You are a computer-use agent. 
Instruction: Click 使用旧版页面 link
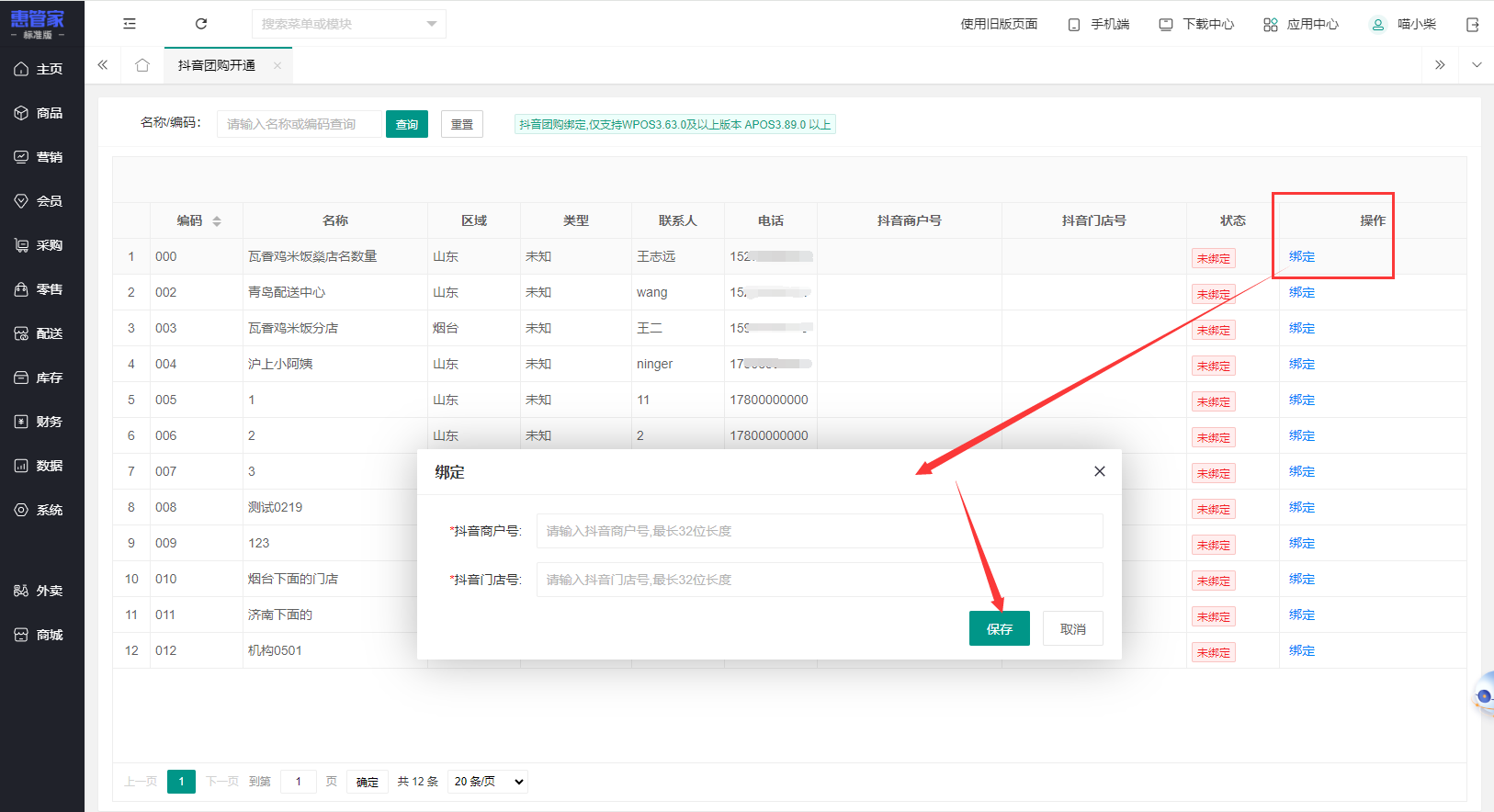999,24
